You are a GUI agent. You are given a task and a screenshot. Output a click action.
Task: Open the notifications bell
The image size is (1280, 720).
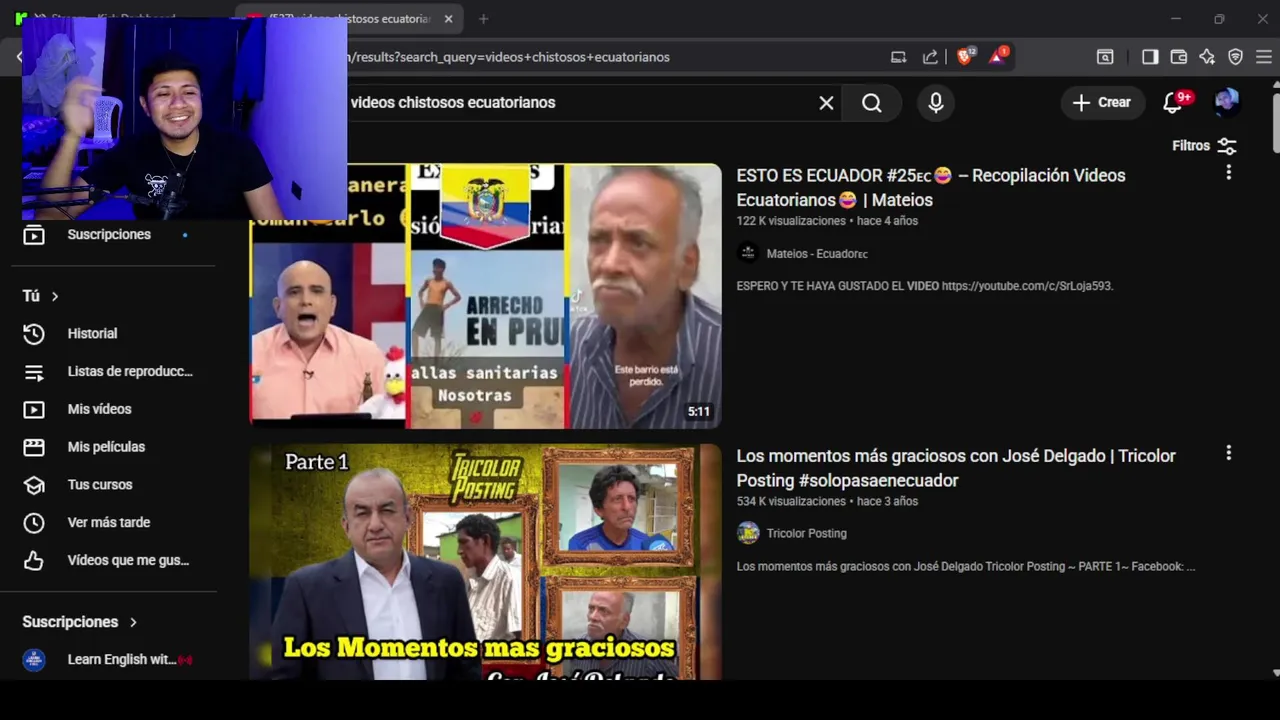coord(1174,103)
